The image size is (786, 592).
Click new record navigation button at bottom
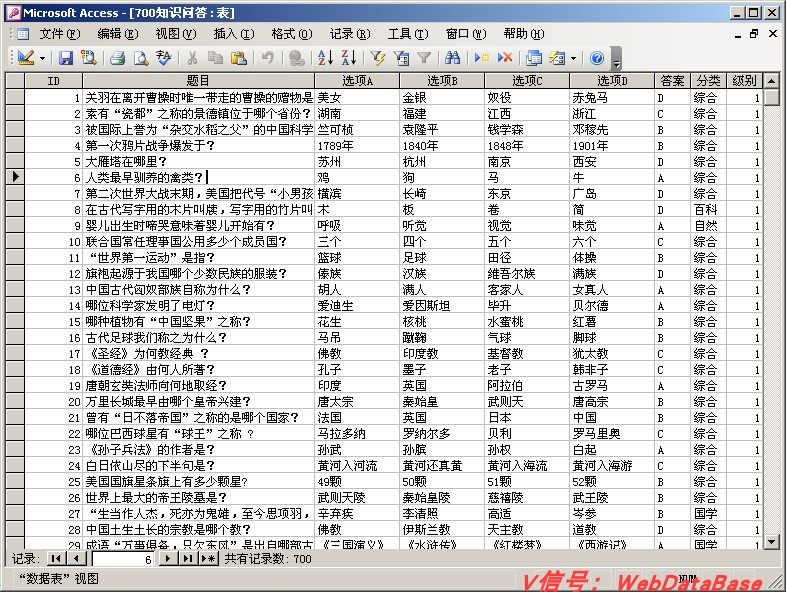tap(208, 558)
